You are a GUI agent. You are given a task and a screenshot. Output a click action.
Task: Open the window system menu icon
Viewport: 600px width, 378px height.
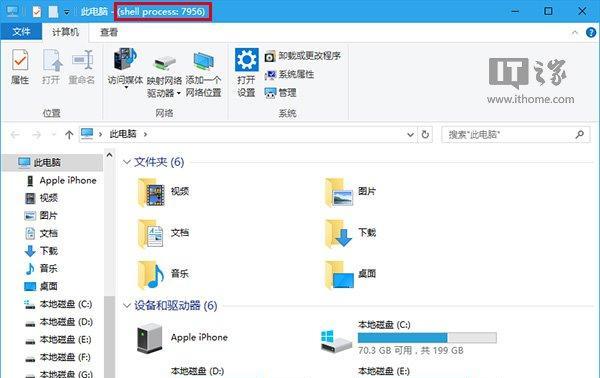pos(12,11)
